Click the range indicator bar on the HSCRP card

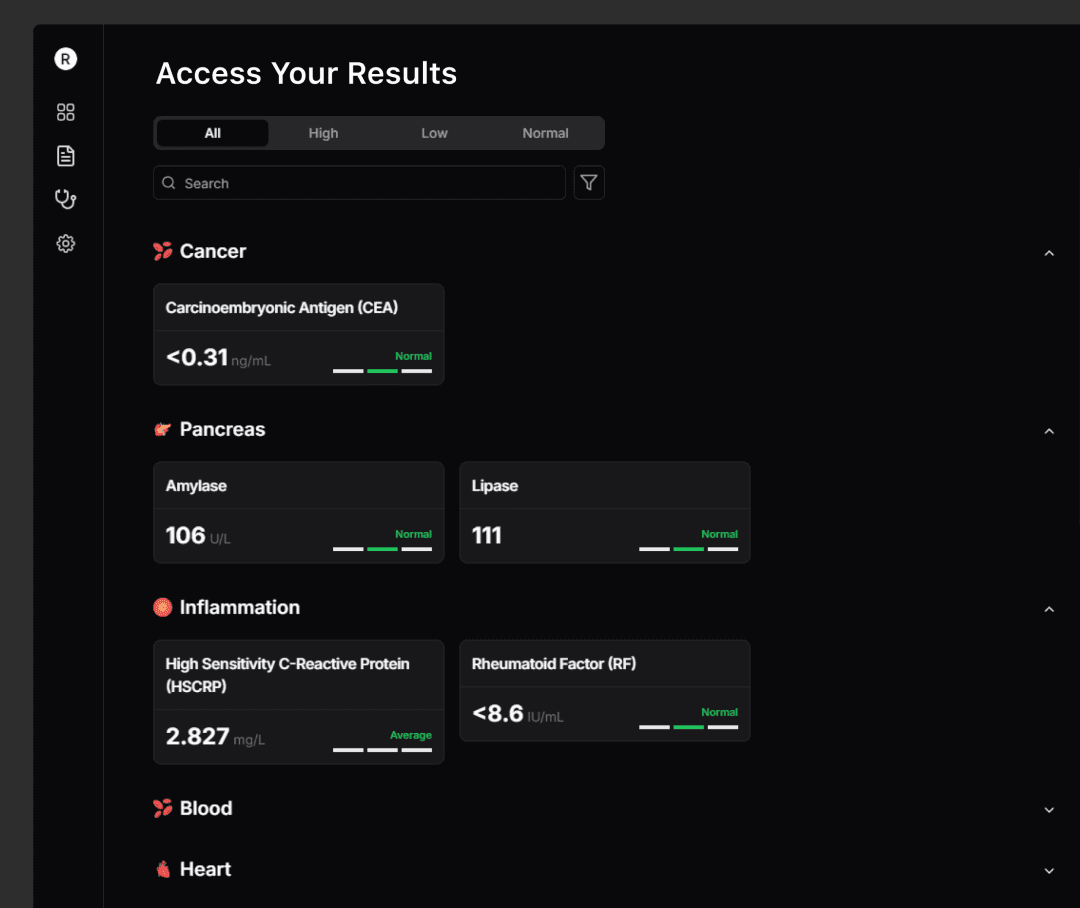click(382, 748)
